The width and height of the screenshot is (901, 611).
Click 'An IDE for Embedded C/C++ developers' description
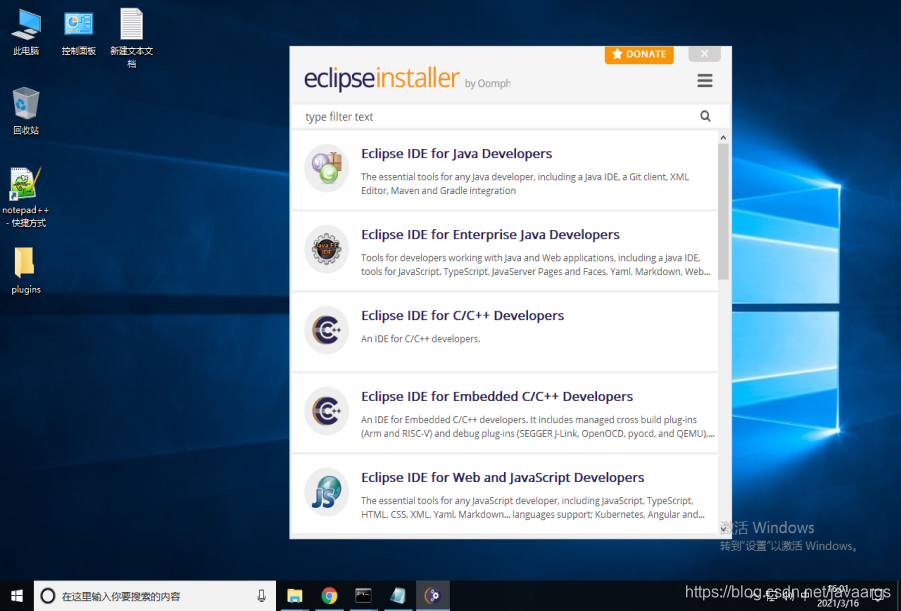tap(537, 426)
